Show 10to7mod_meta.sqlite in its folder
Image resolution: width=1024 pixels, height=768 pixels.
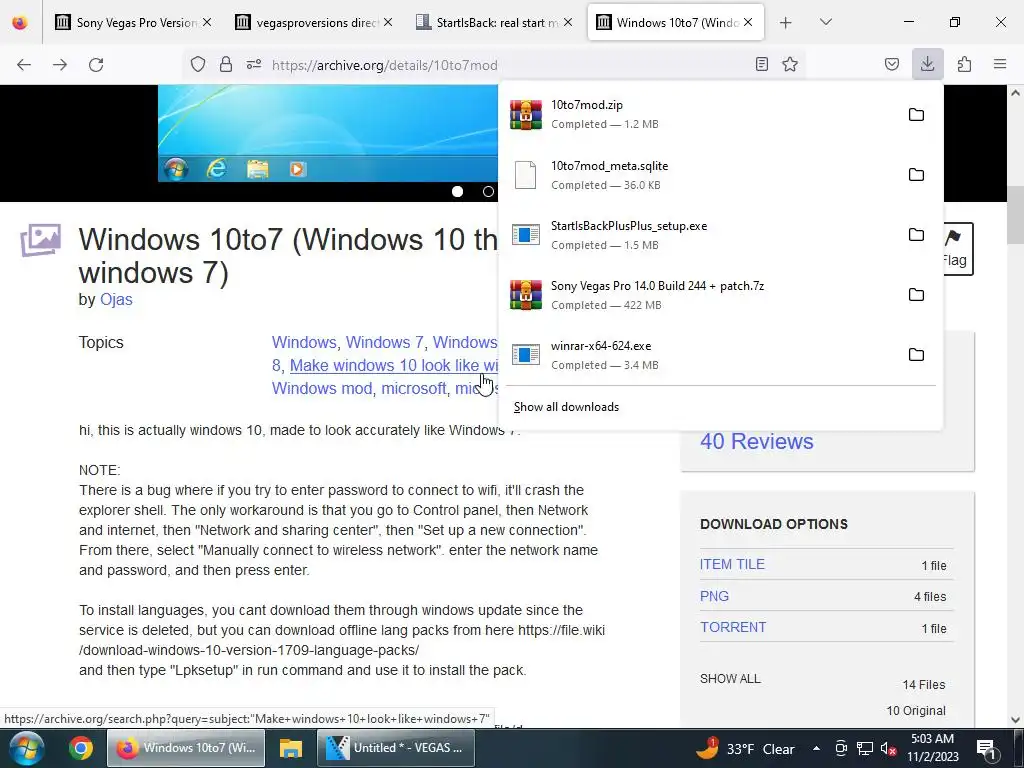pyautogui.click(x=916, y=174)
